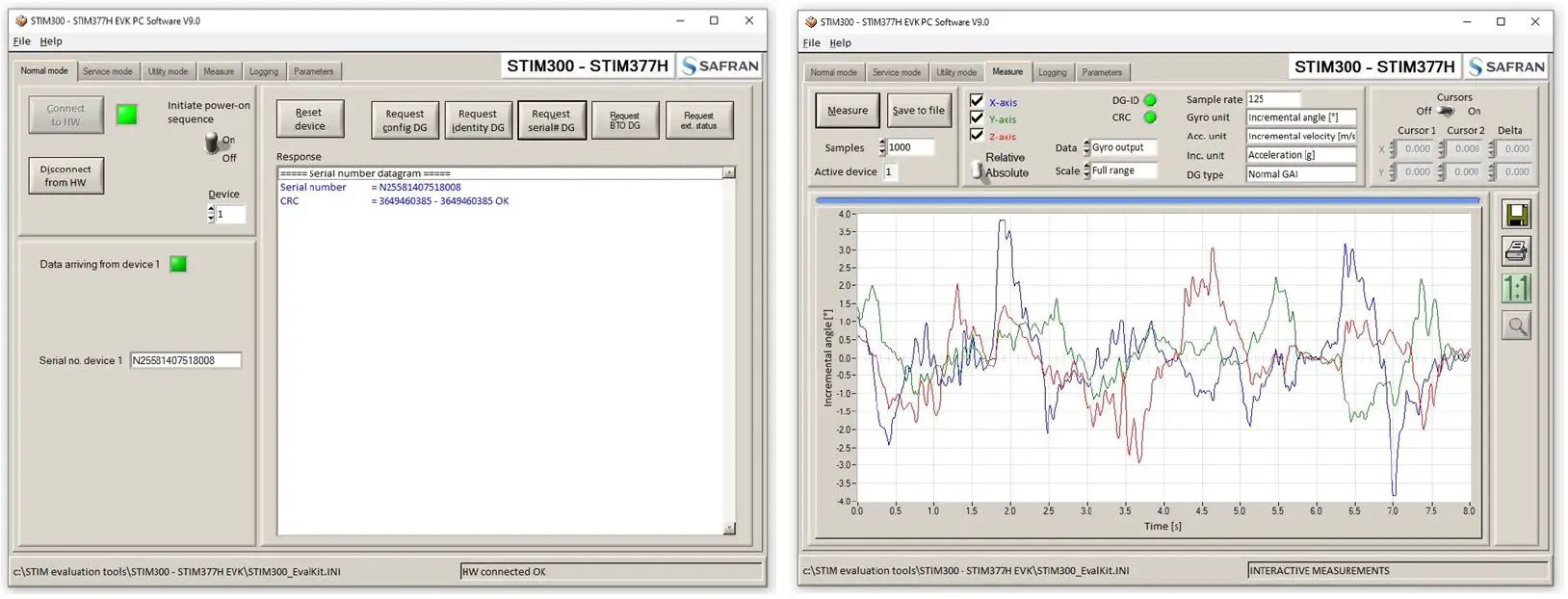Click the Request config DG button

tap(405, 120)
